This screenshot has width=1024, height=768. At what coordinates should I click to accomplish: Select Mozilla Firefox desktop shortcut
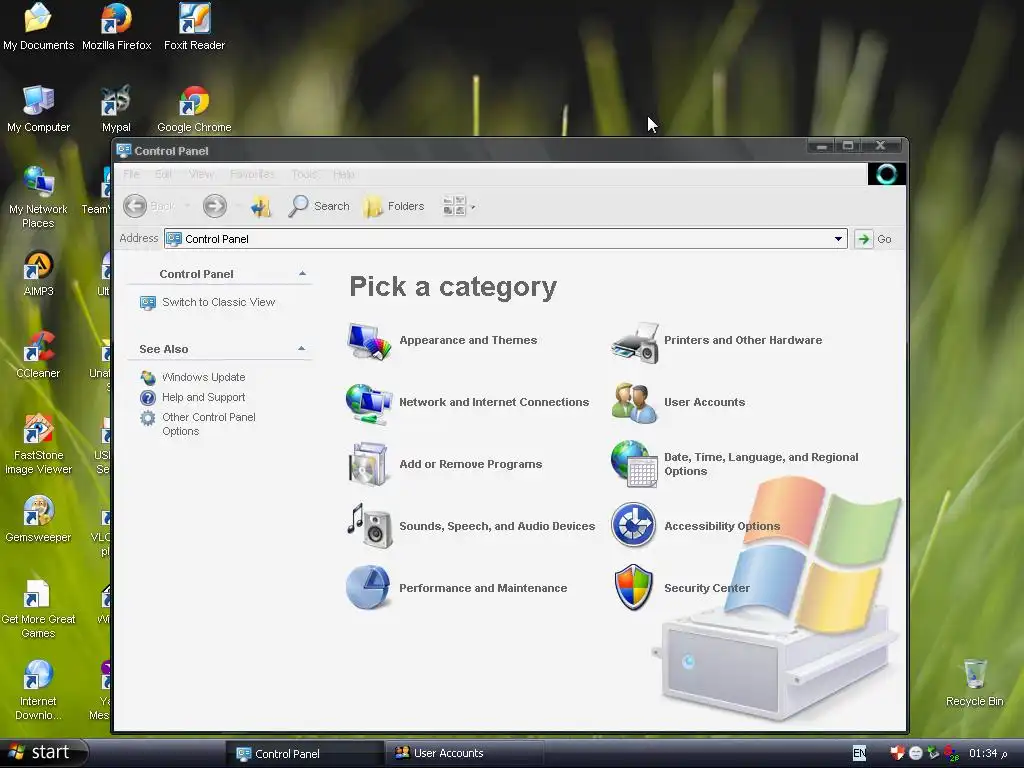pos(116,27)
